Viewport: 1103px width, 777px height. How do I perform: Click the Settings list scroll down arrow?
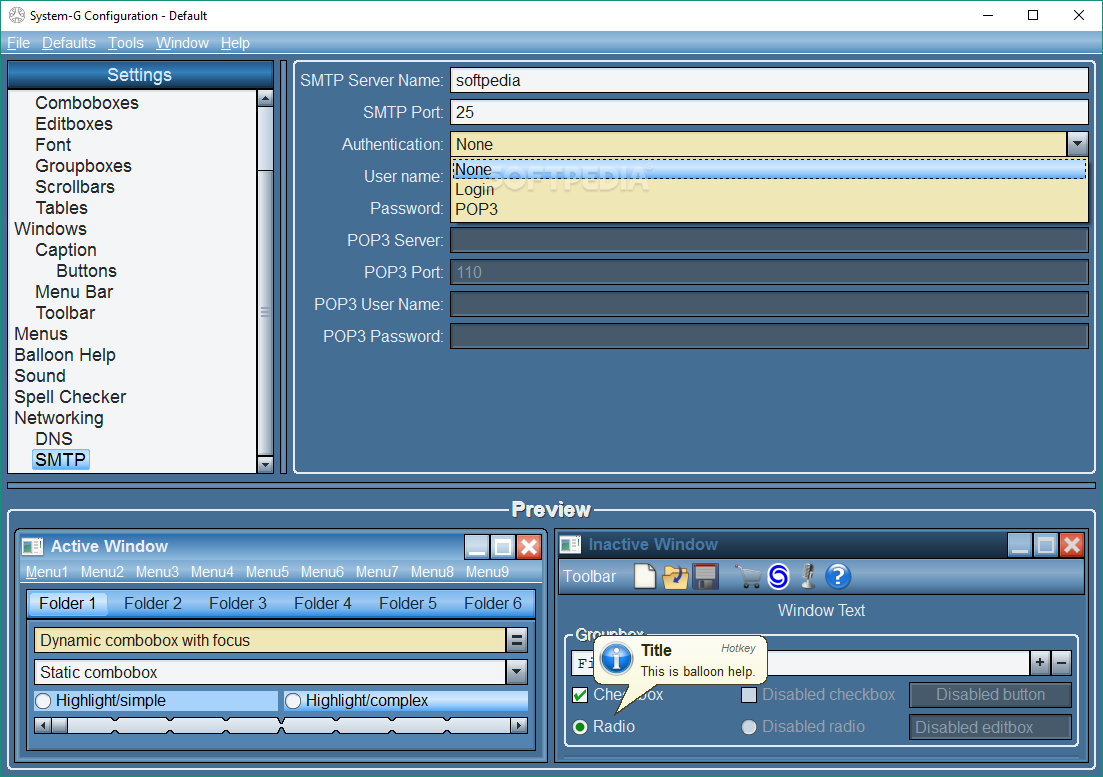click(x=265, y=464)
